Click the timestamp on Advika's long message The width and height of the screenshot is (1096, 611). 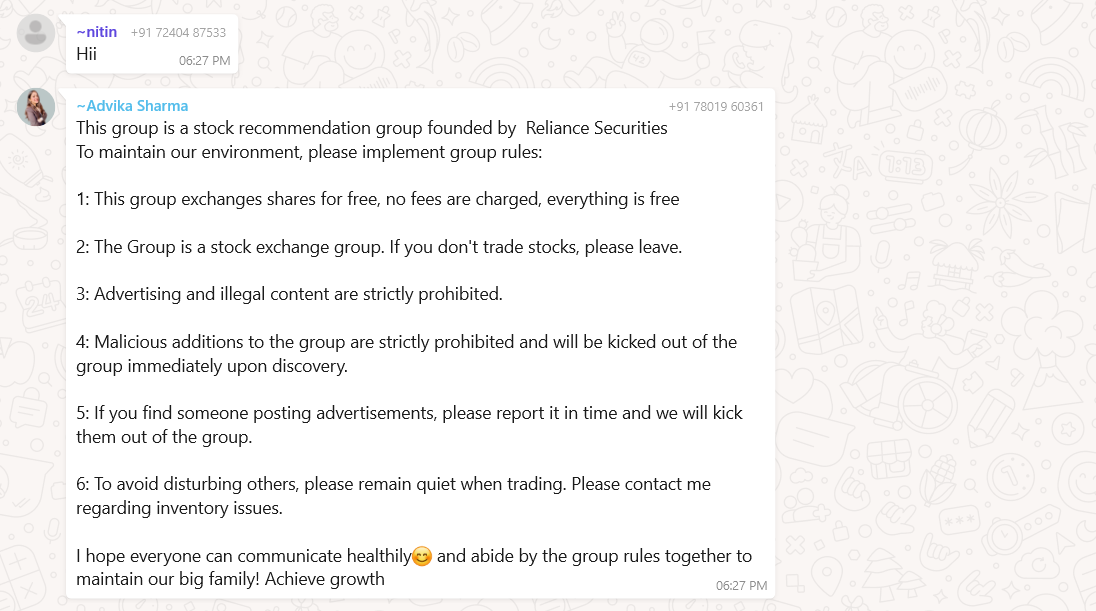[741, 585]
